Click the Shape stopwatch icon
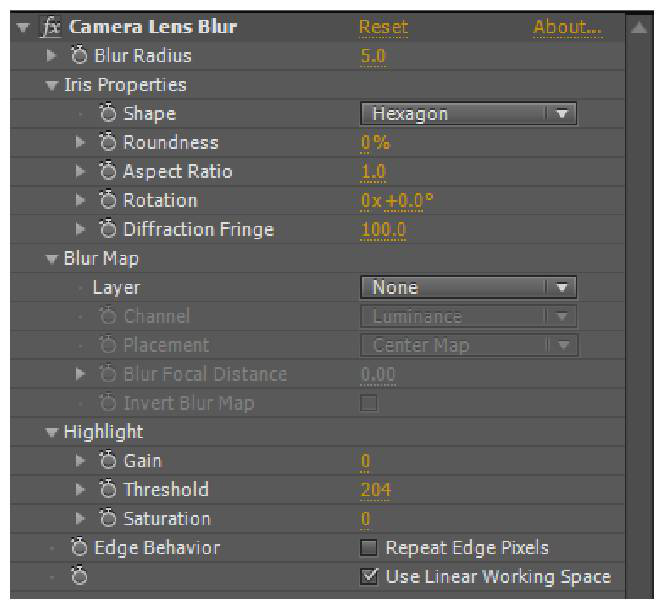663x608 pixels. [x=108, y=114]
